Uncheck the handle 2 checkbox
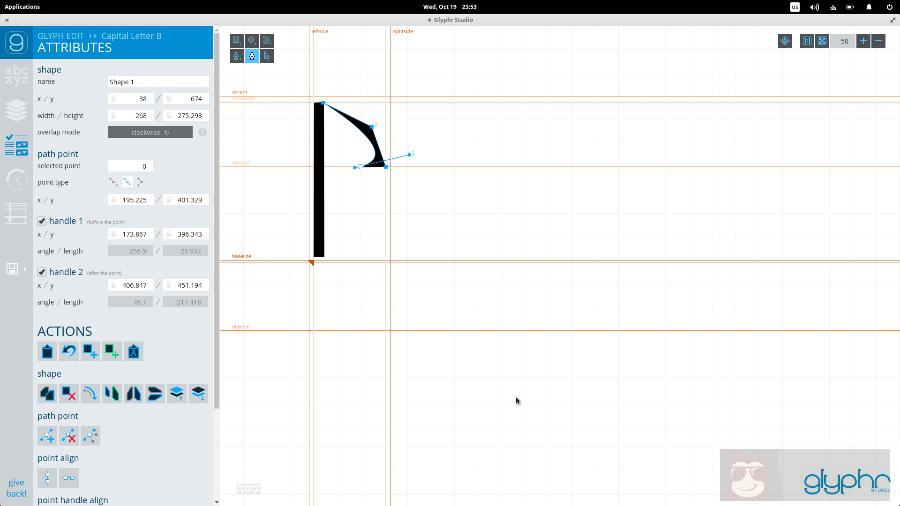 pos(42,272)
